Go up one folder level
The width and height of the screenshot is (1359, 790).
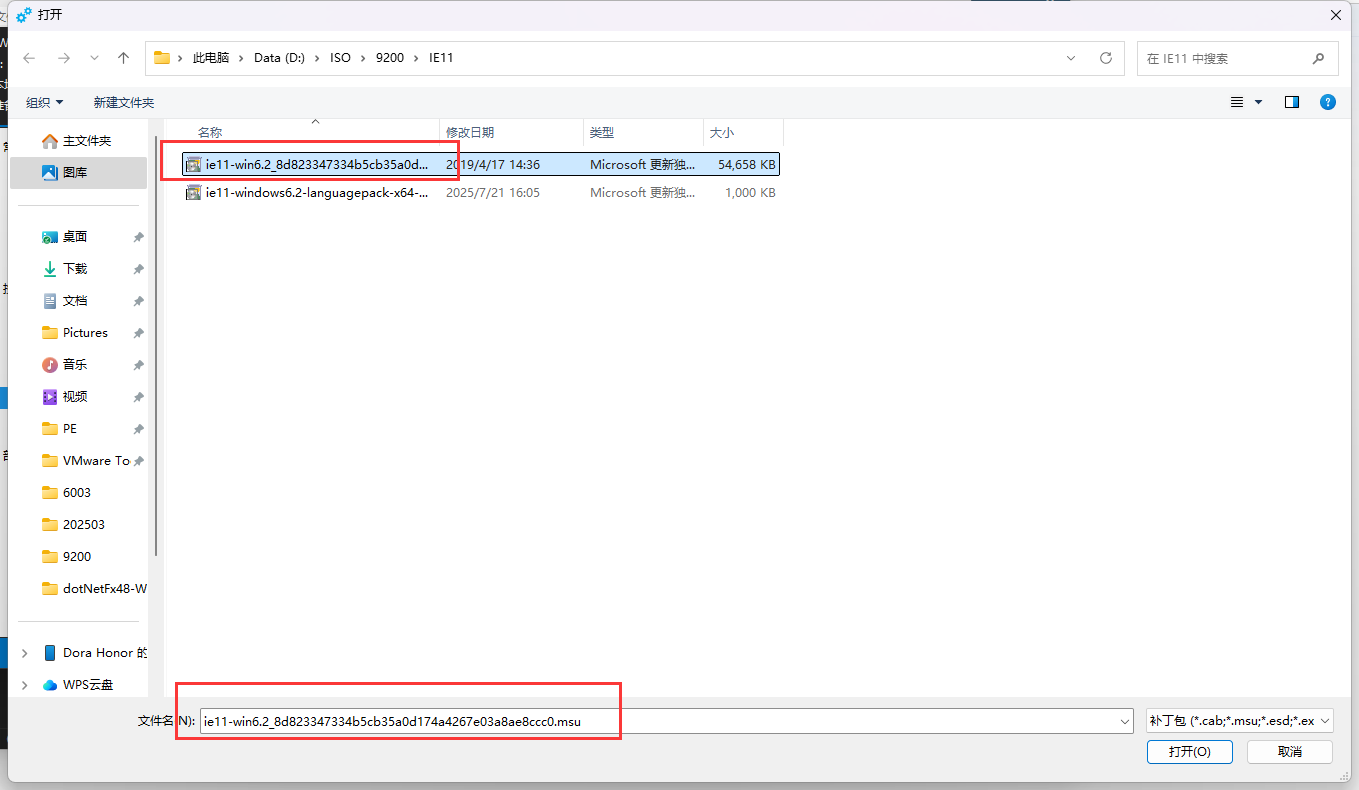123,58
